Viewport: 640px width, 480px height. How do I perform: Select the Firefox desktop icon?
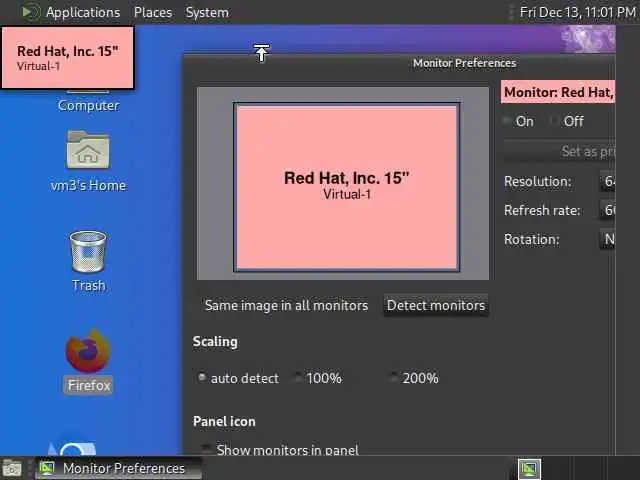pos(88,350)
